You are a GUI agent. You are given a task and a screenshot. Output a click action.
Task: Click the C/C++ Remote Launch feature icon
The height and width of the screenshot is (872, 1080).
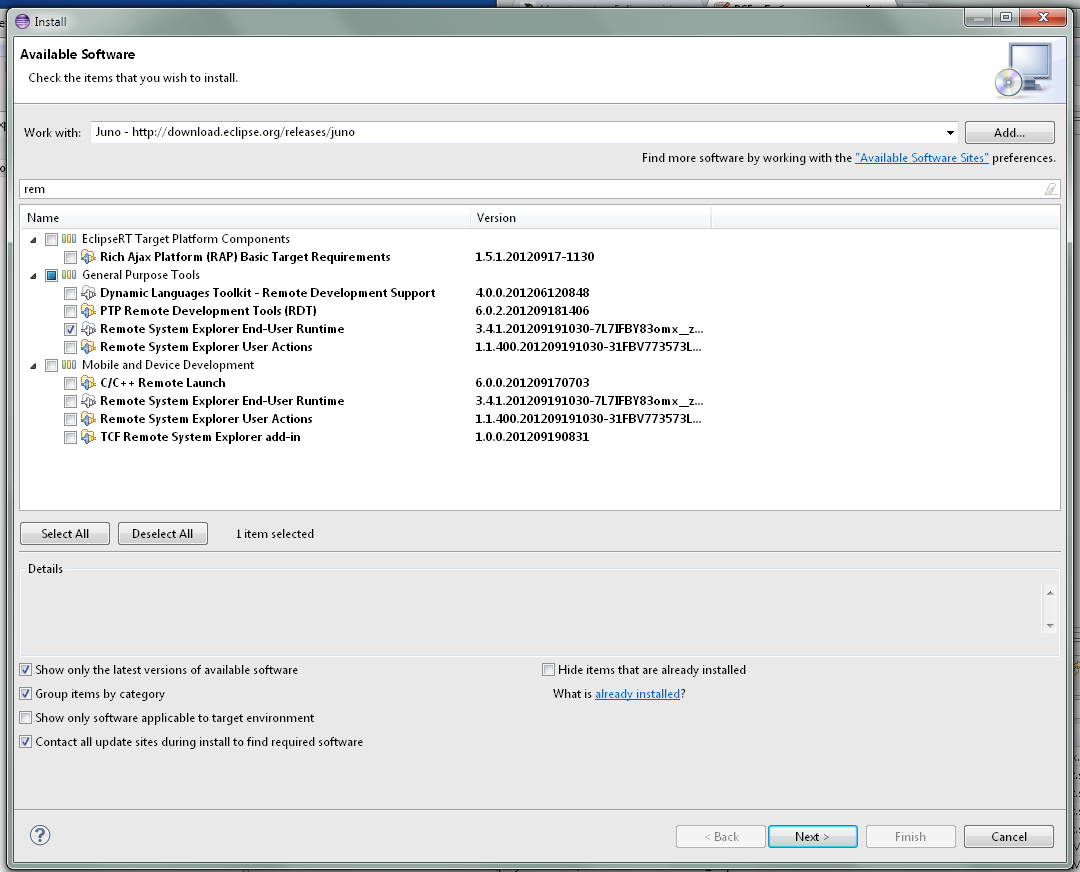pos(88,383)
